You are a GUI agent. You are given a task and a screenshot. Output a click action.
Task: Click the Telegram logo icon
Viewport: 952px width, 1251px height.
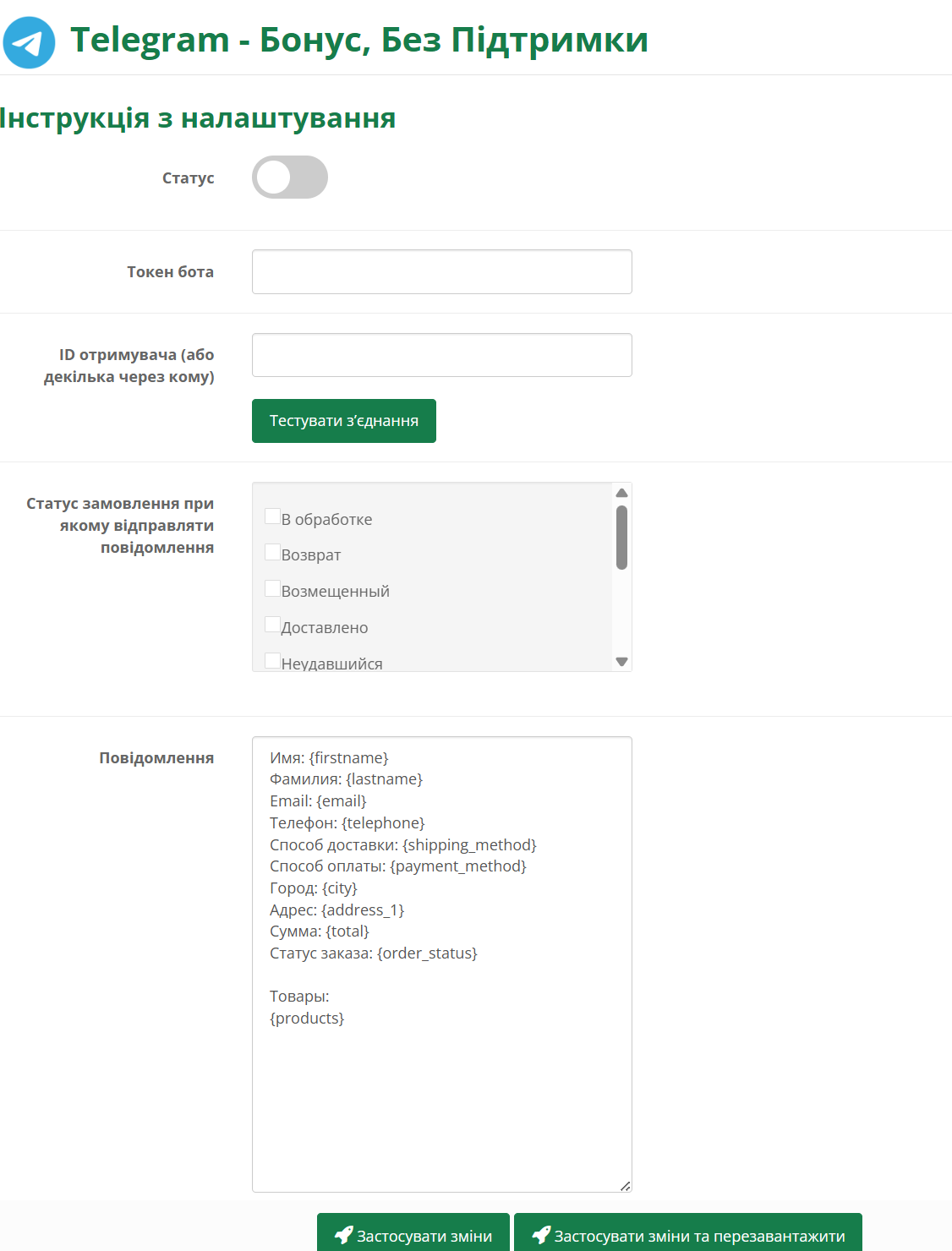[x=30, y=42]
